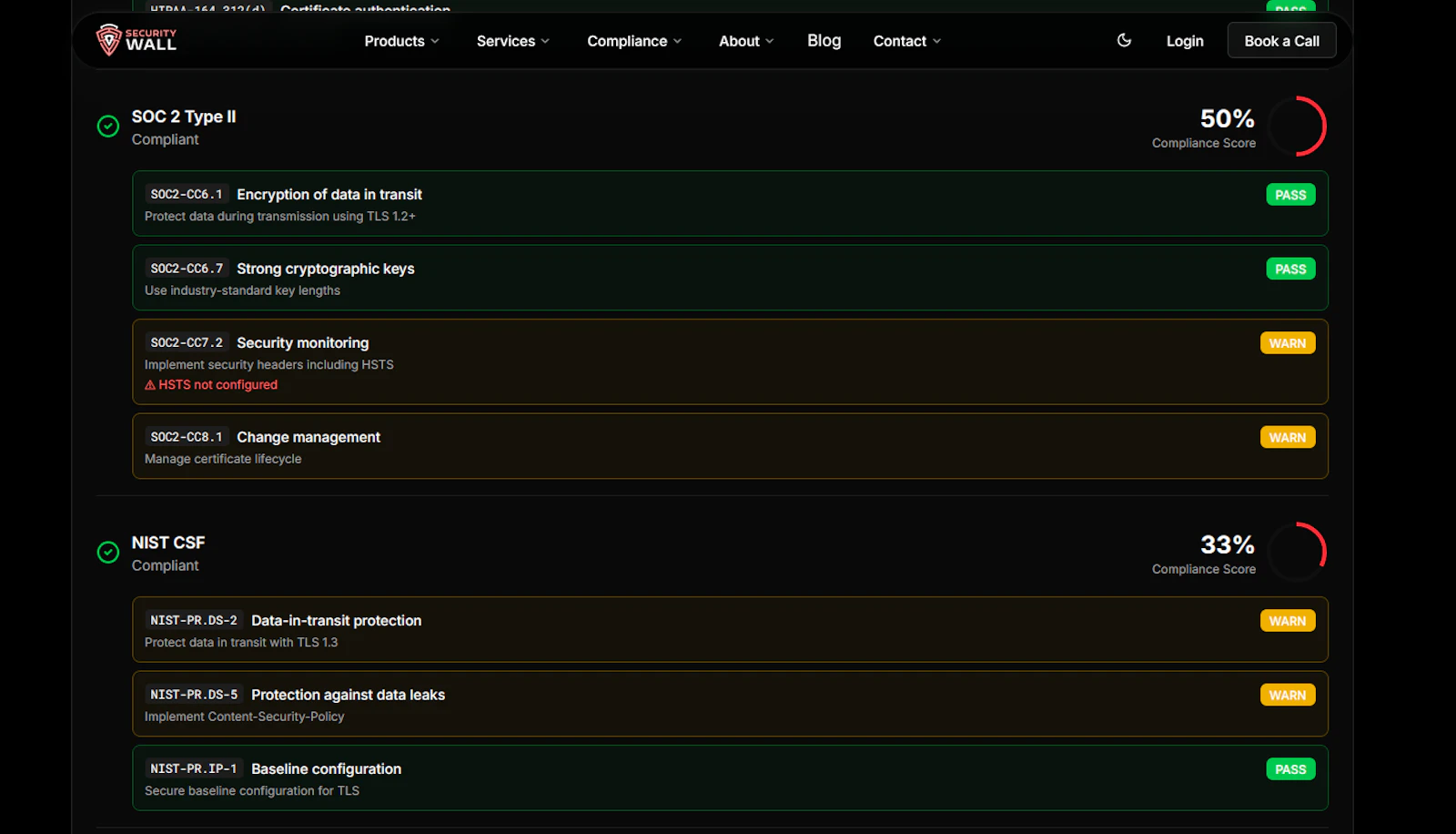The image size is (1456, 834).
Task: Click Book a Call button
Action: (x=1281, y=41)
